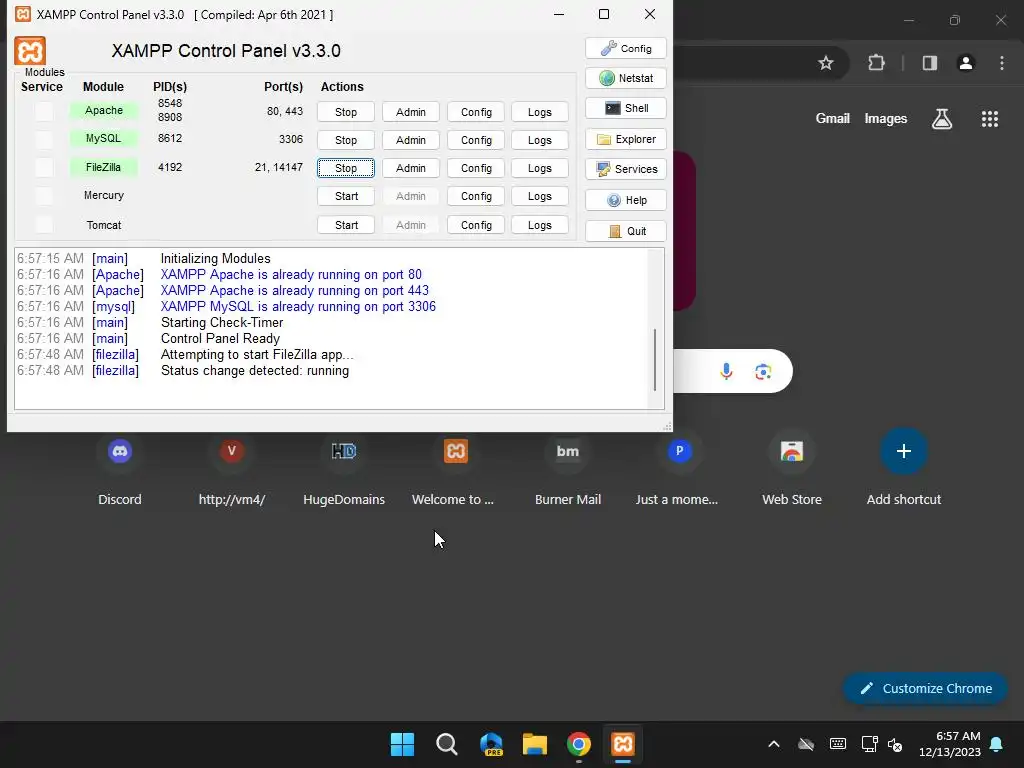Click the XAMPP orange logo in the panel
The image size is (1024, 768).
30,51
